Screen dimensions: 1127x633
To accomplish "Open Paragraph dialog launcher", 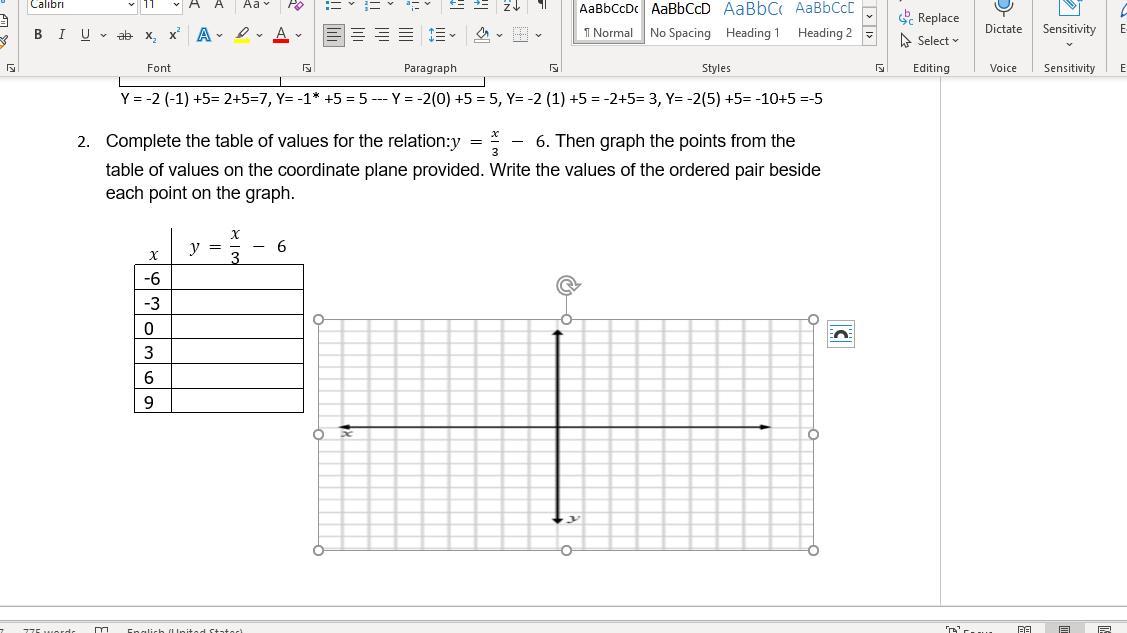I will point(553,68).
